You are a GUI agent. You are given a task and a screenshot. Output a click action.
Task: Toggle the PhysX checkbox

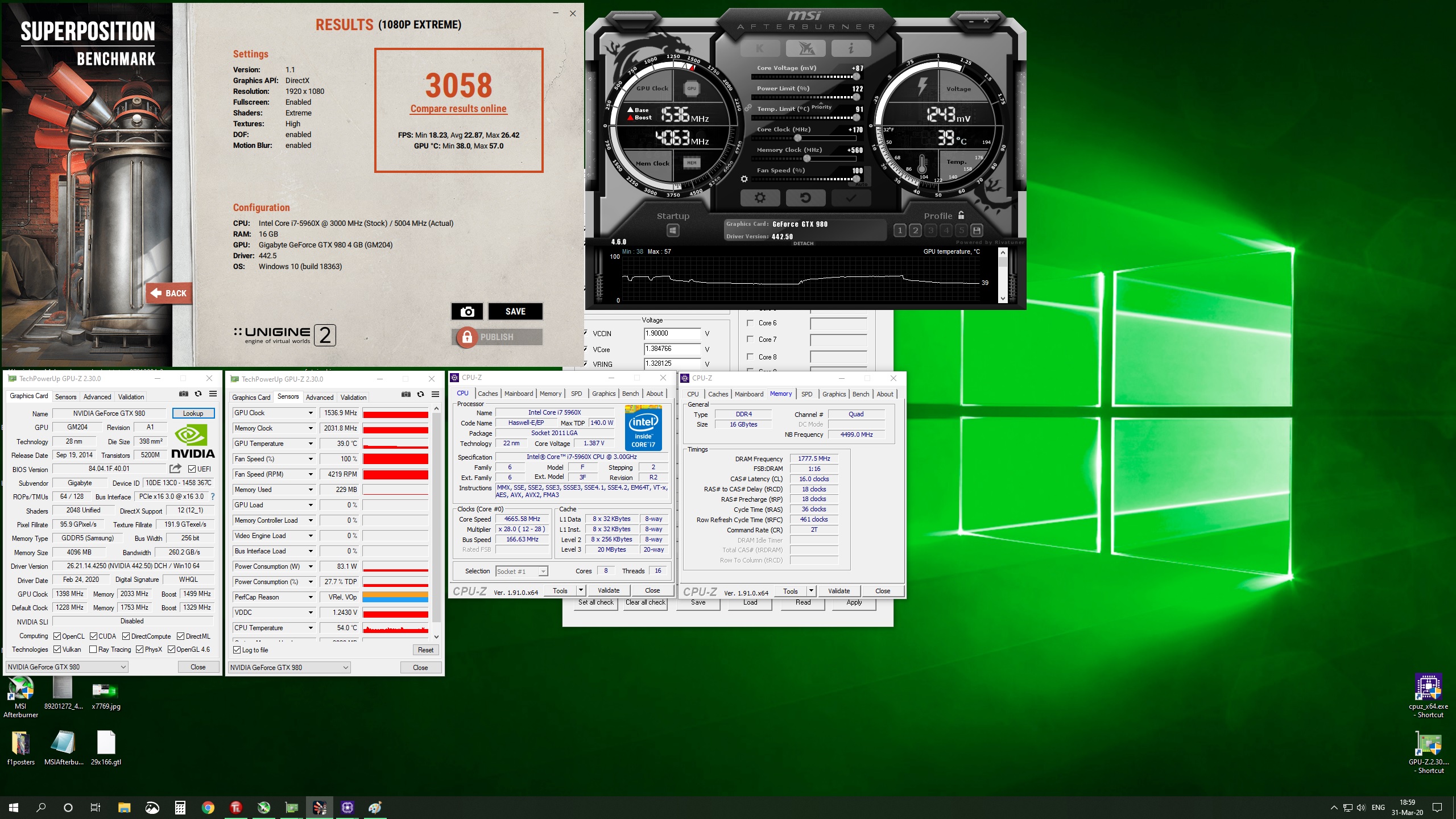139,650
